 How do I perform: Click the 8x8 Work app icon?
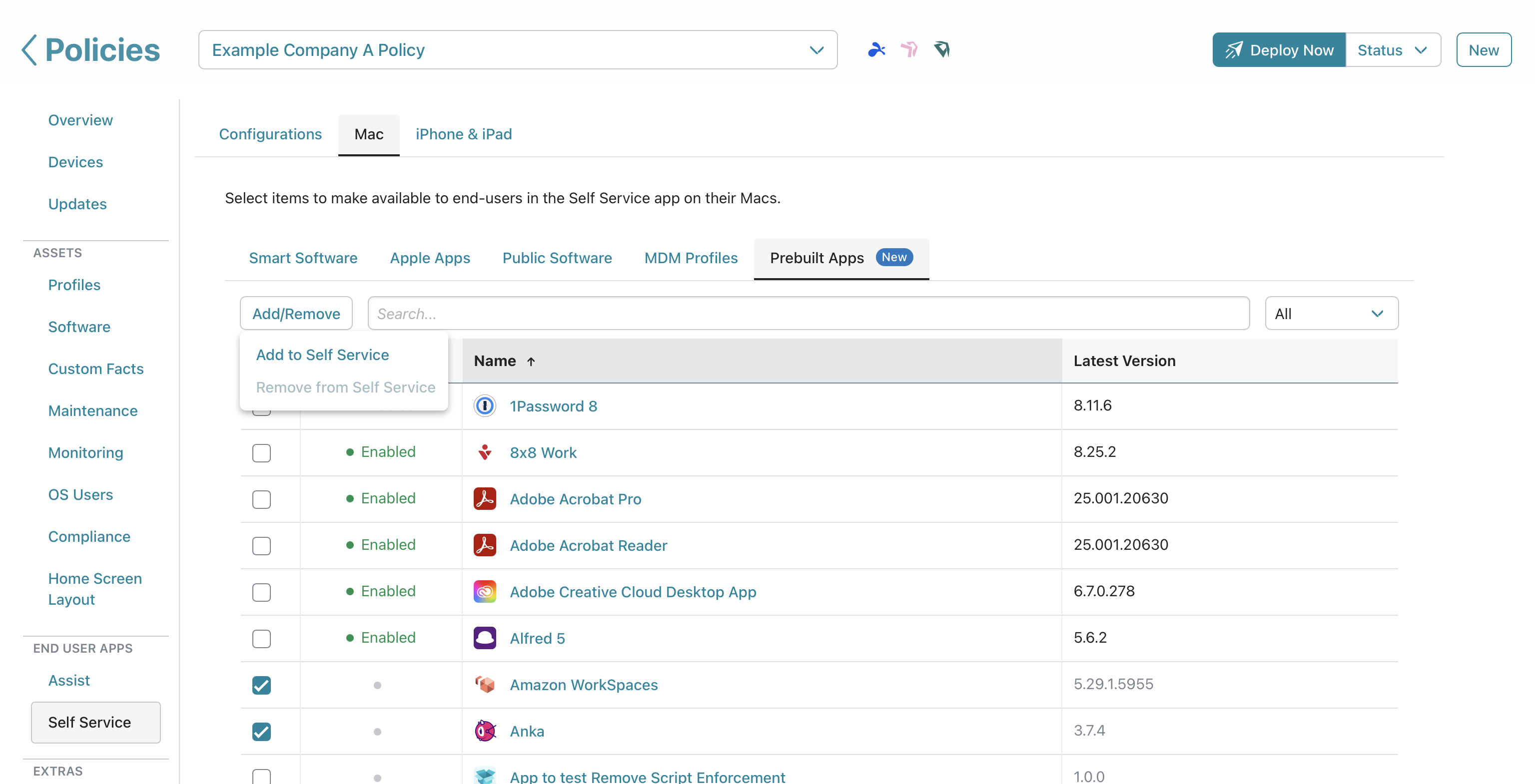pyautogui.click(x=485, y=452)
